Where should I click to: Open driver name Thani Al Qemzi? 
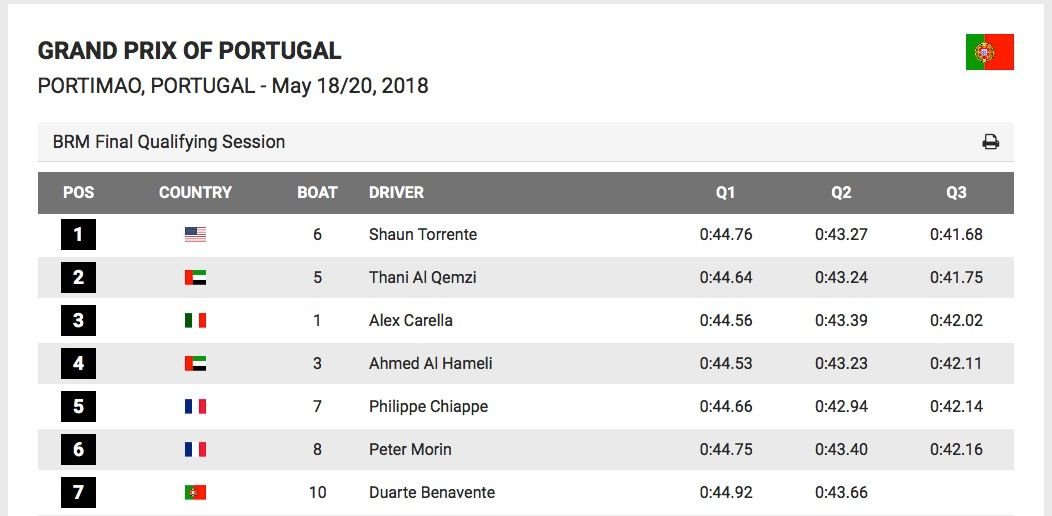point(423,277)
